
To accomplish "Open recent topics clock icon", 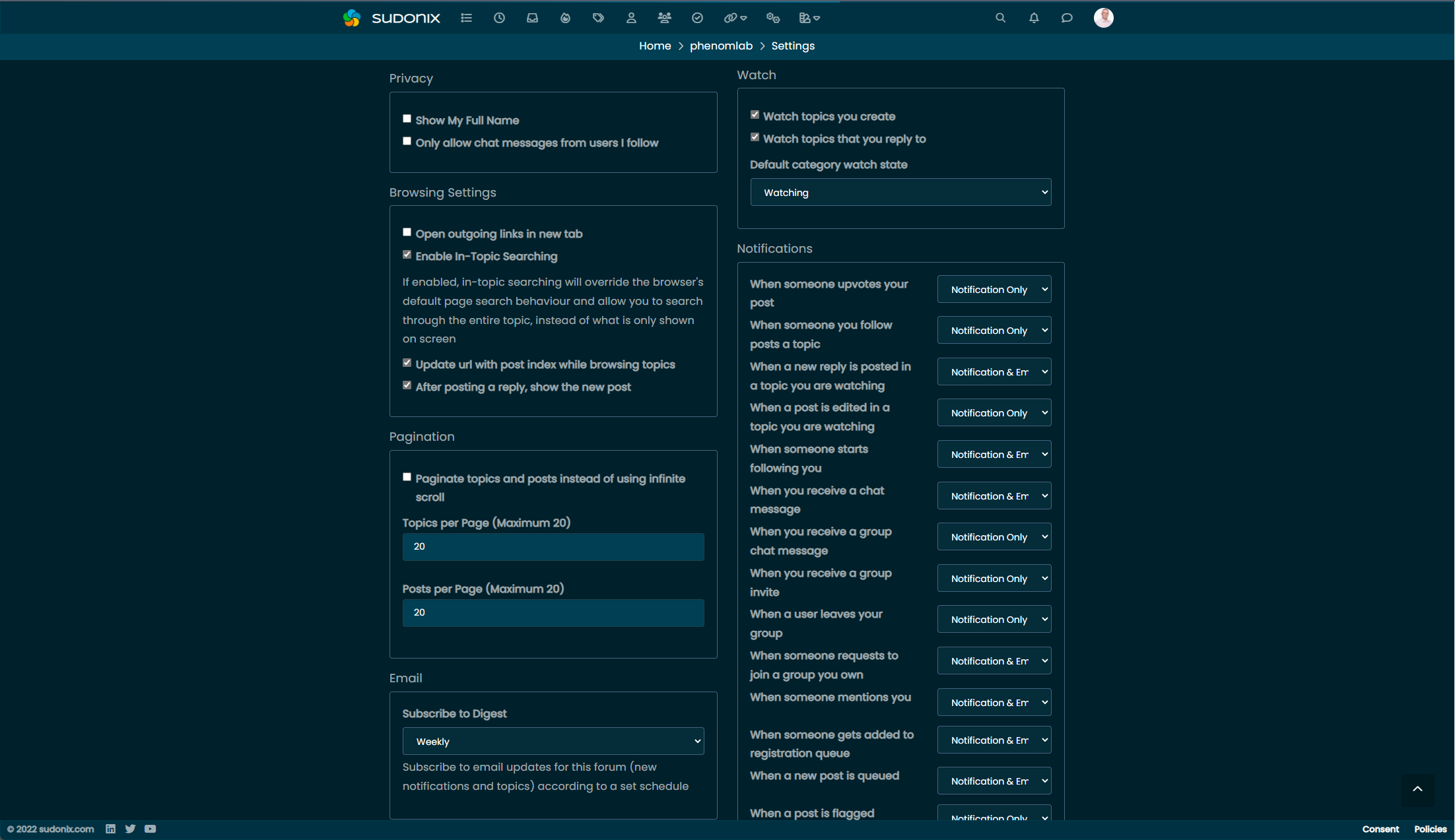I will 499,18.
